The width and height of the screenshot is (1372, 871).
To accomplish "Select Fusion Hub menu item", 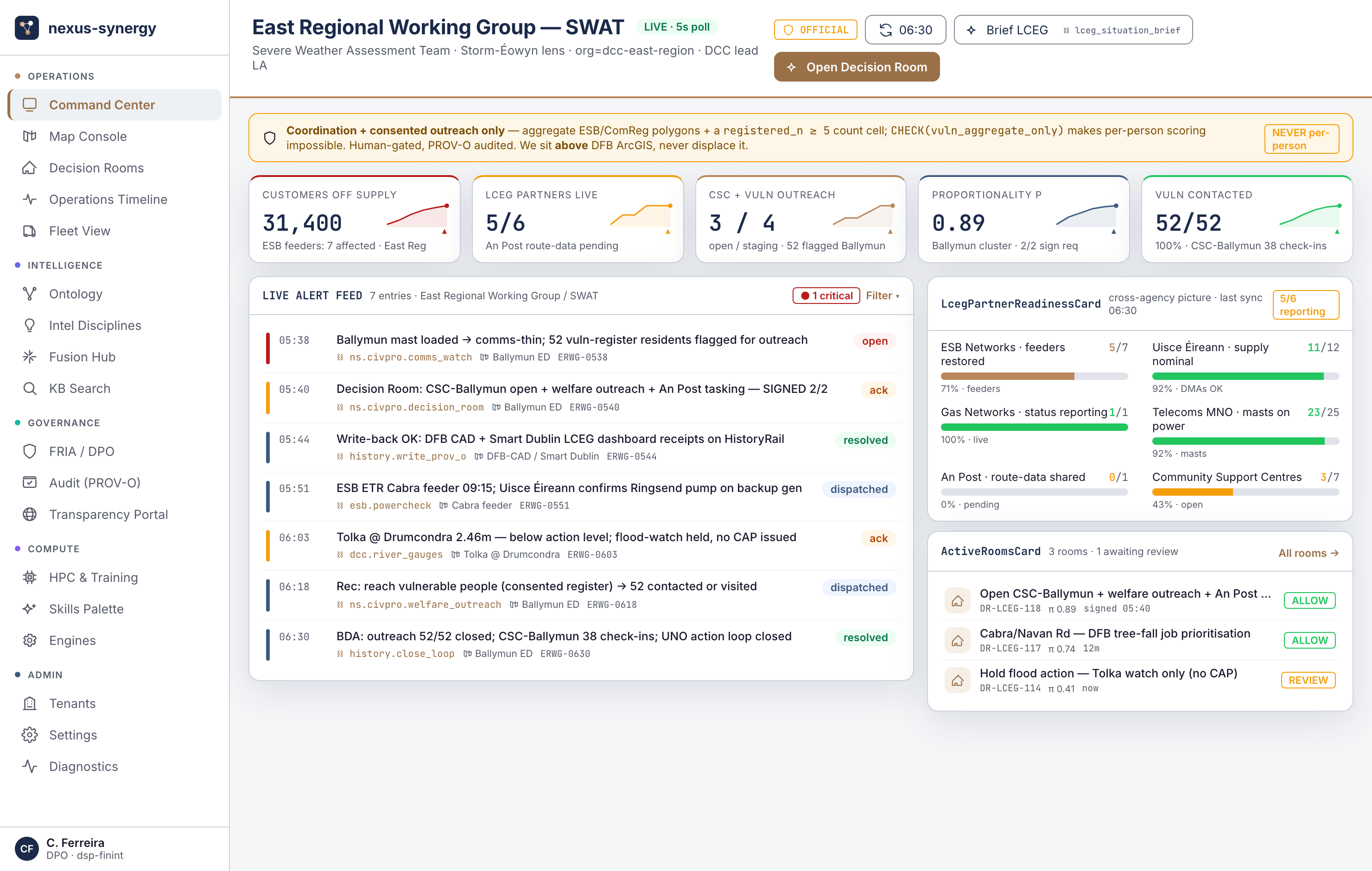I will tap(114, 357).
